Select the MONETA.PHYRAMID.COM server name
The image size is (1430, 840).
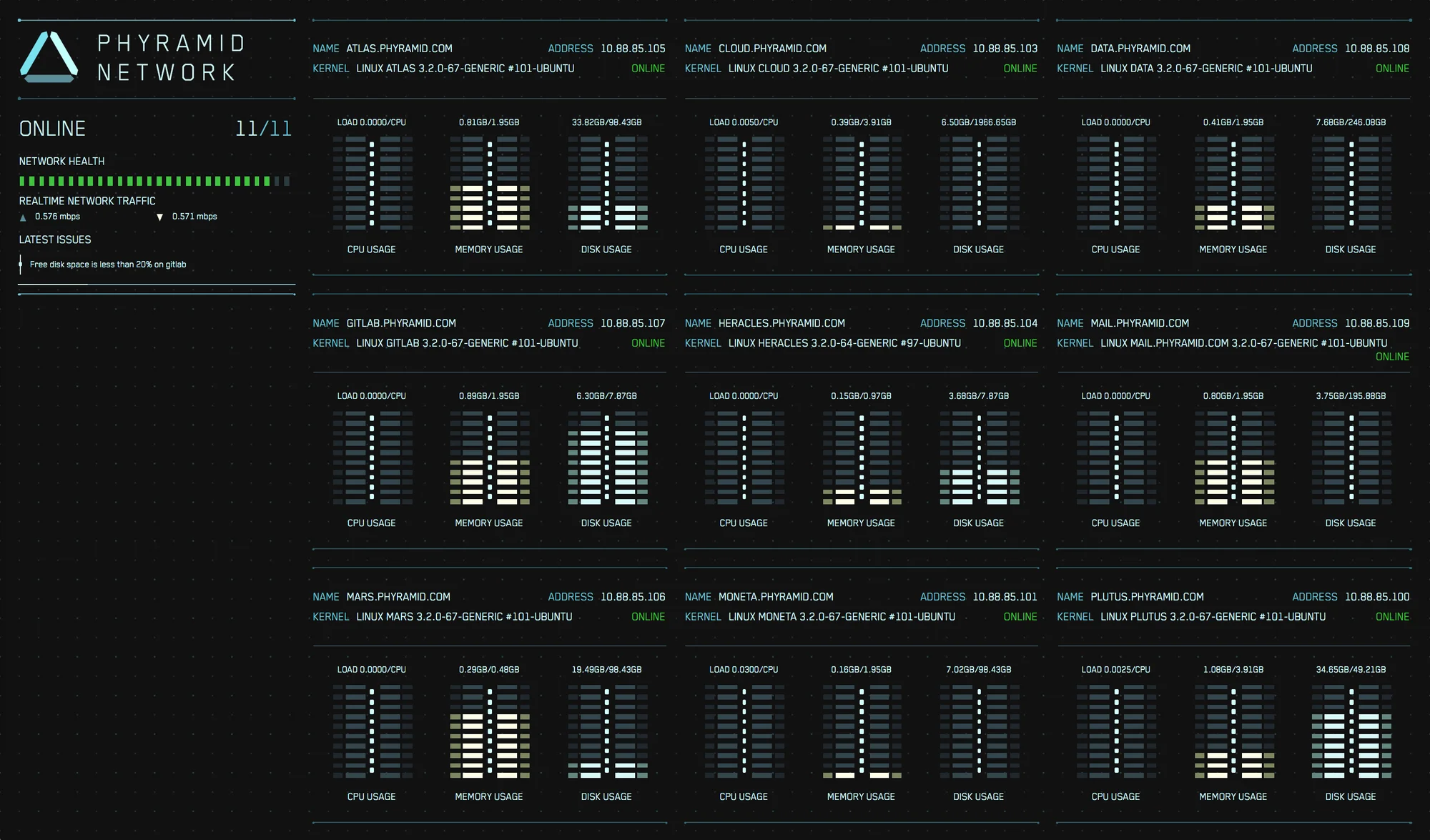[x=776, y=597]
